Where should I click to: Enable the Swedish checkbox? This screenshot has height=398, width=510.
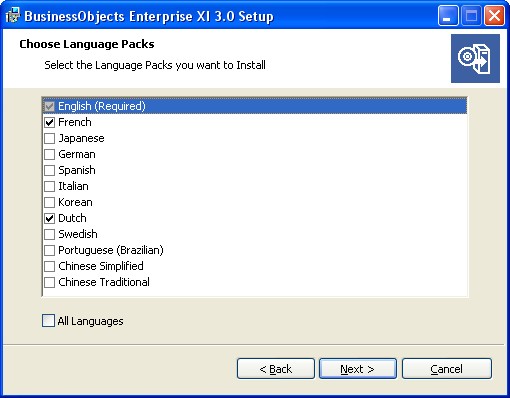[x=49, y=234]
